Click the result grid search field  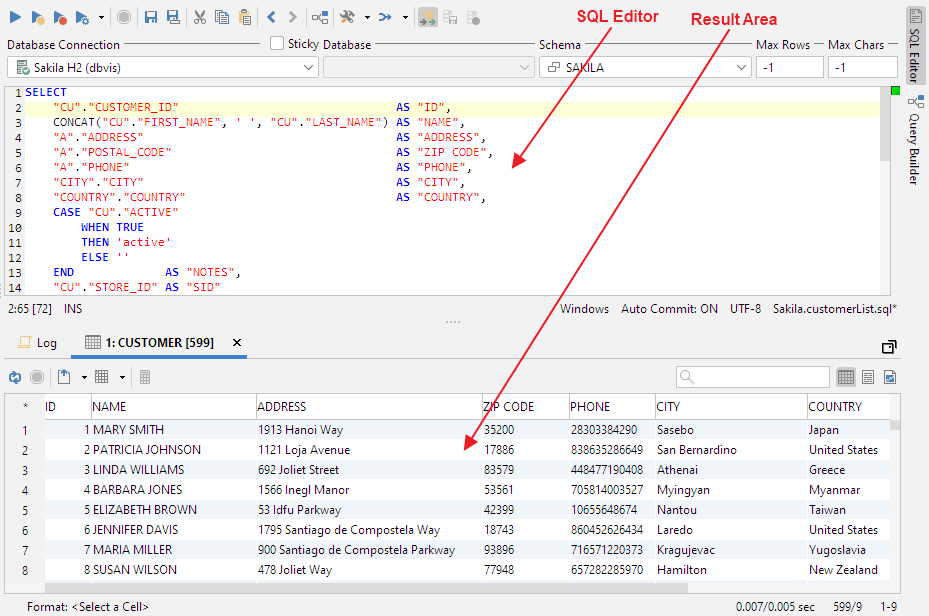click(x=760, y=377)
